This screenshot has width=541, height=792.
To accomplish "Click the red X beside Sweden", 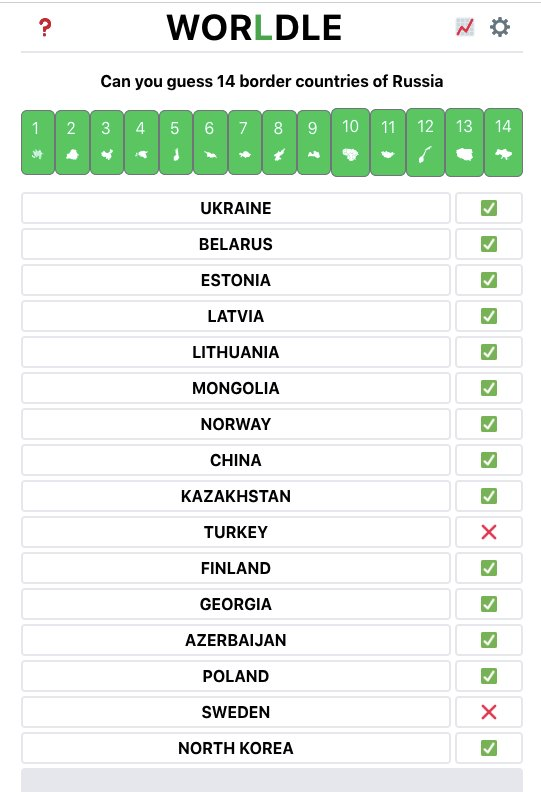I will (488, 712).
